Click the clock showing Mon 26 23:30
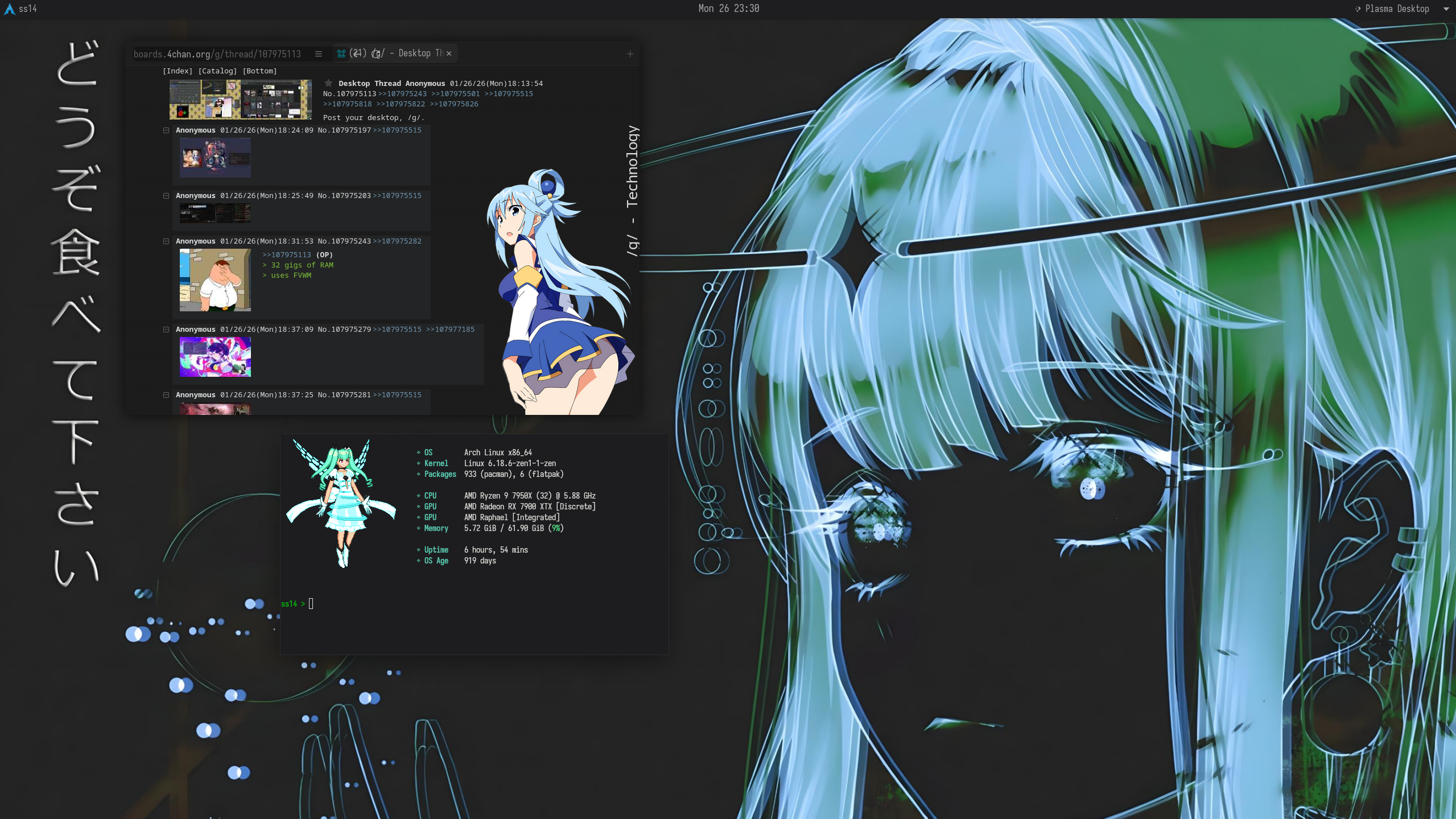 point(728,9)
